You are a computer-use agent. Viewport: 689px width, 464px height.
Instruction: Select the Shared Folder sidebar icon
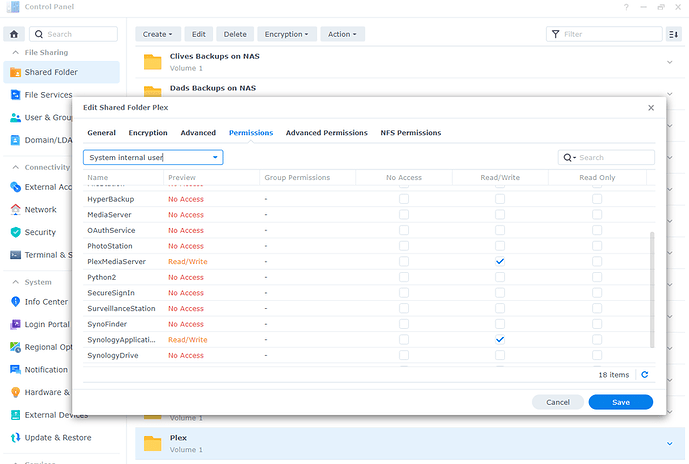(x=15, y=72)
